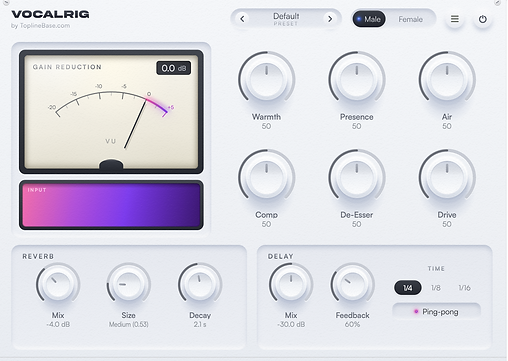The height and width of the screenshot is (361, 508).
Task: Click the Drive value 50
Action: pyautogui.click(x=447, y=224)
